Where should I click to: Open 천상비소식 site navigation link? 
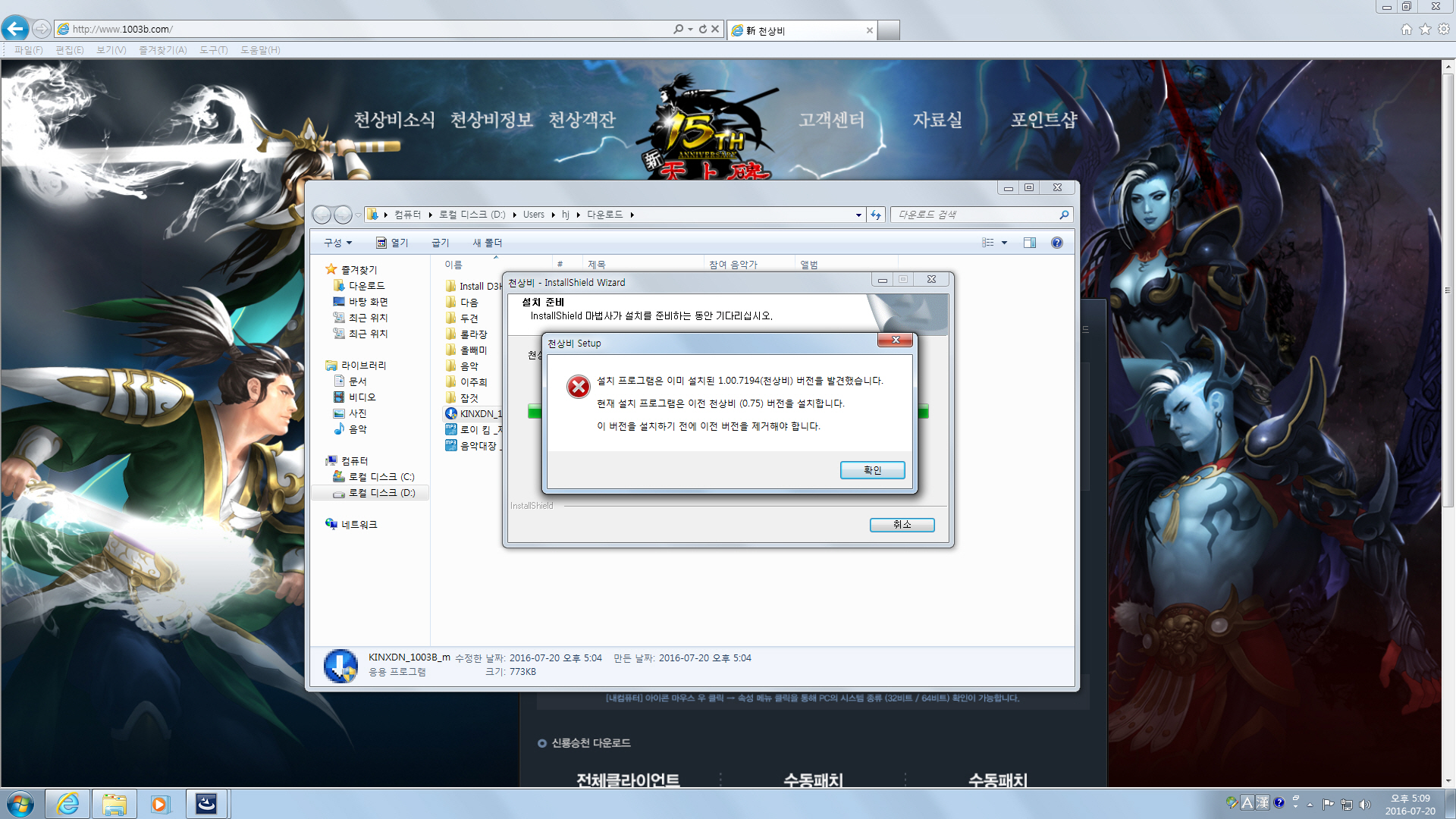coord(394,120)
